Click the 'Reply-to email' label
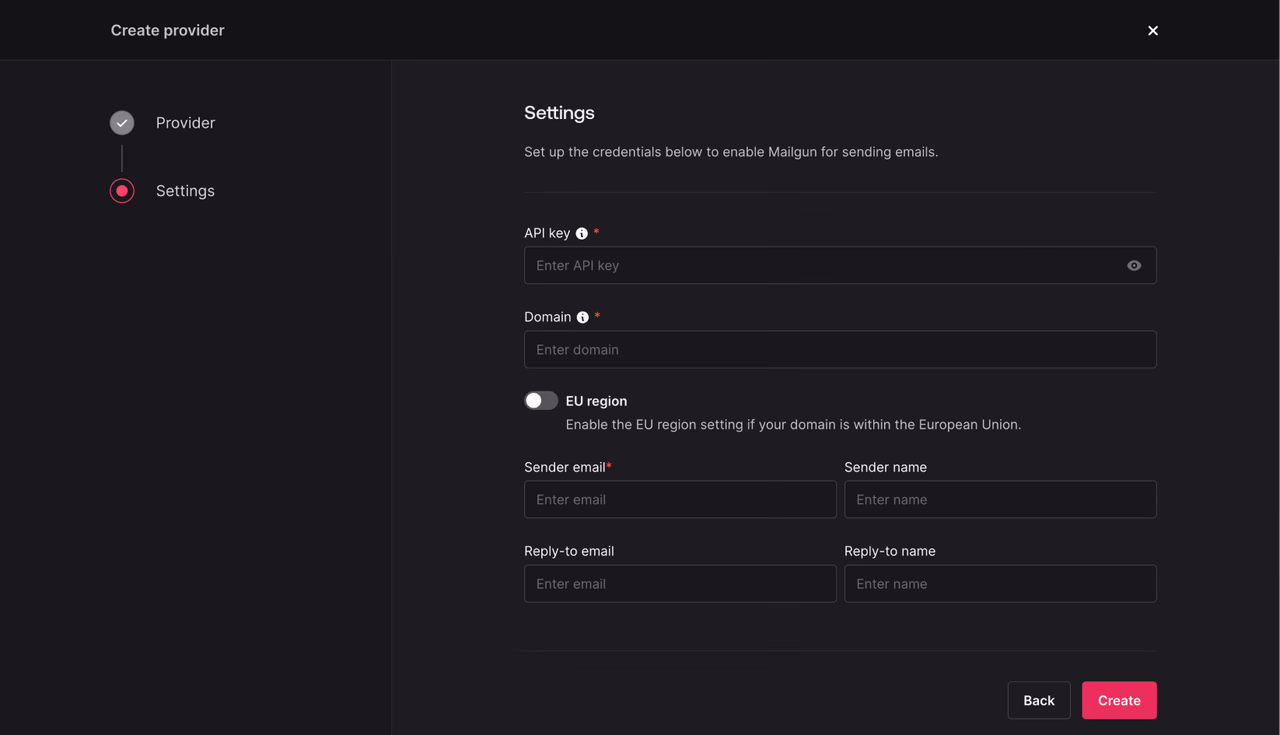 pos(569,551)
